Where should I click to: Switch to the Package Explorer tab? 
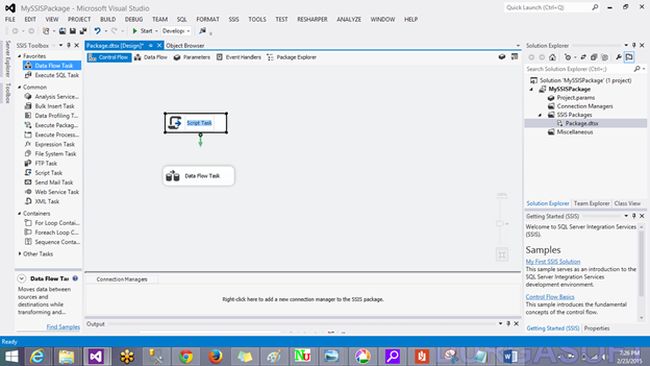(292, 57)
